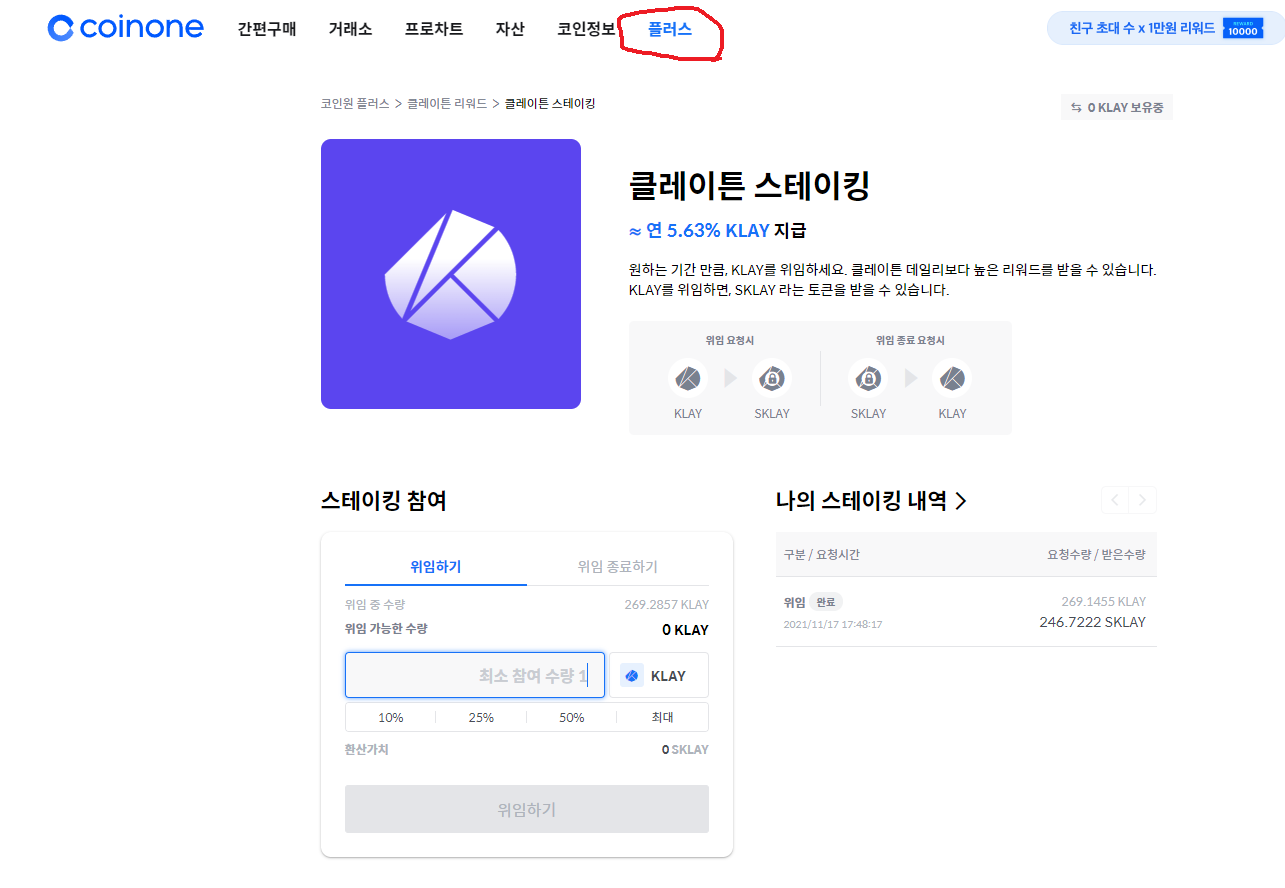The height and width of the screenshot is (888, 1285).
Task: Click the KLAY currency icon beside input
Action: pos(632,676)
